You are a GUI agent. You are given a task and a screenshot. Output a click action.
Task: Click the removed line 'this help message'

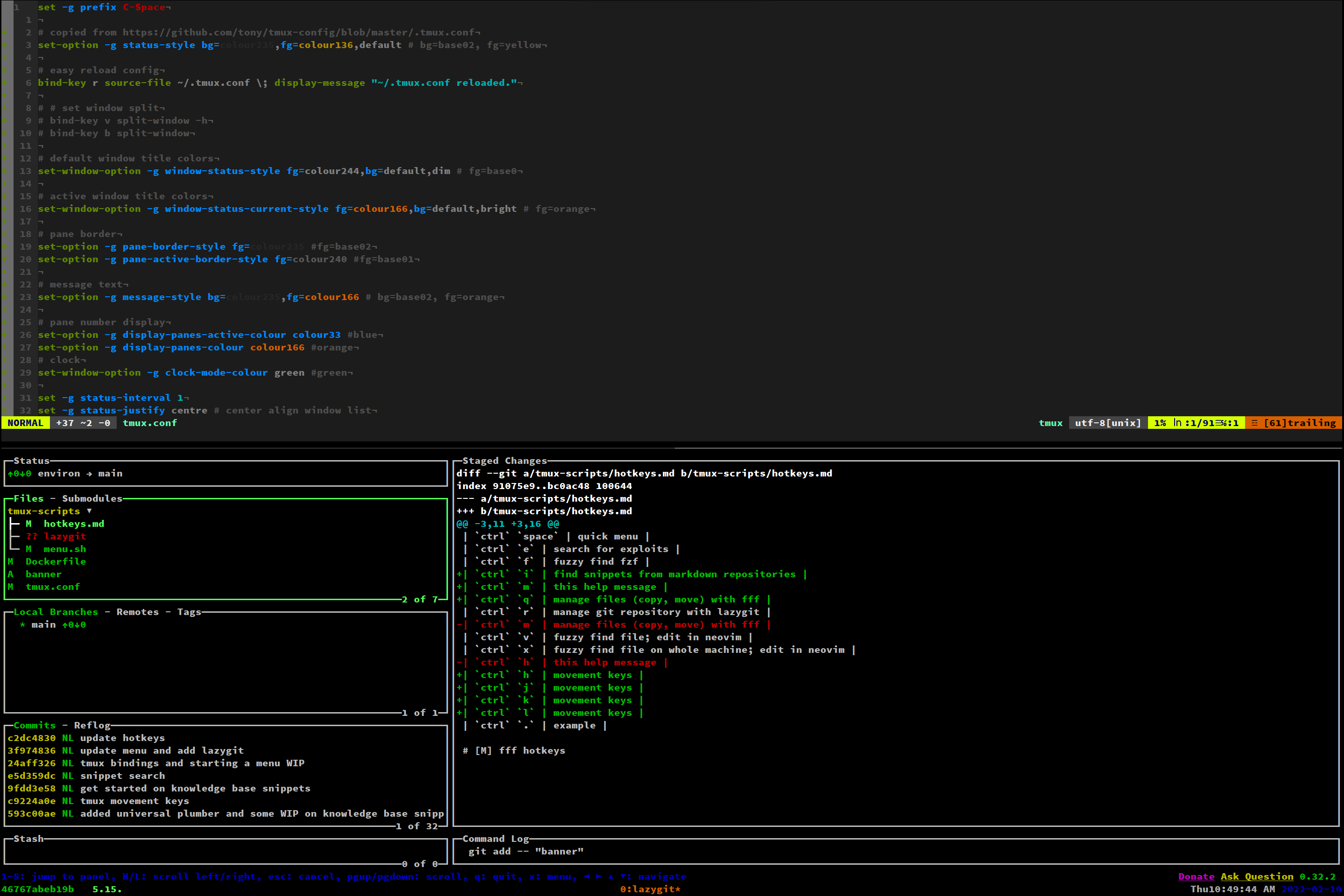(562, 662)
